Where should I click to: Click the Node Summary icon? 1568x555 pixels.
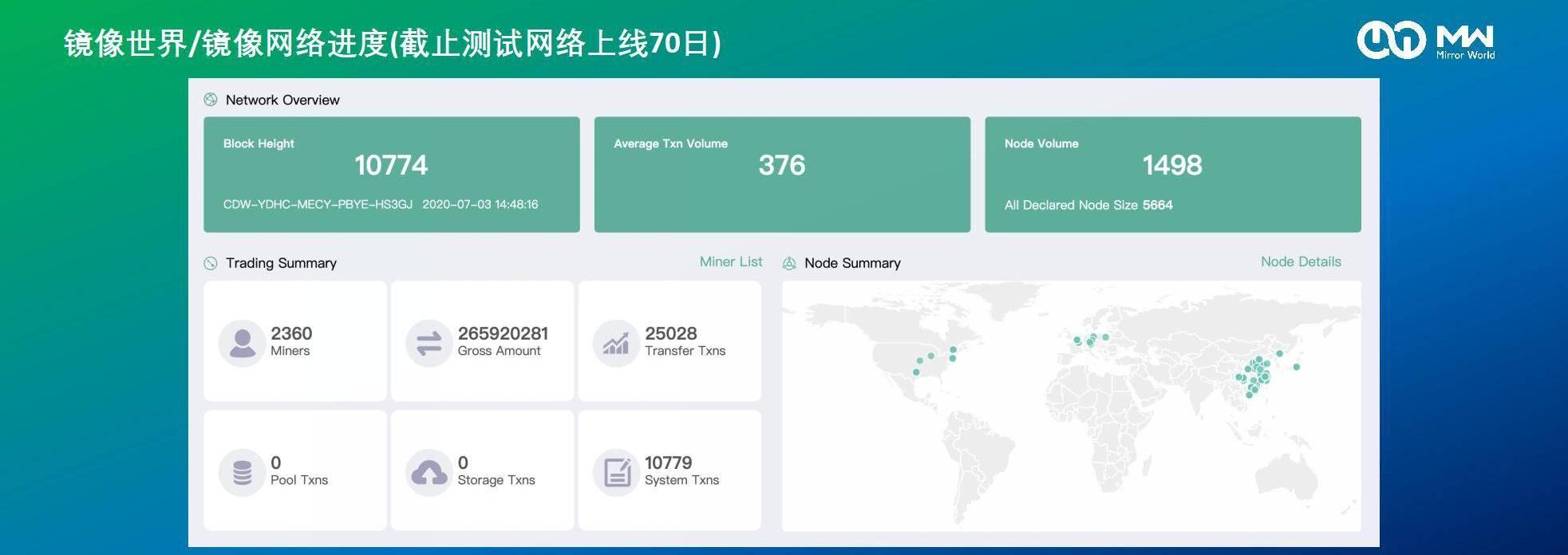click(x=789, y=263)
